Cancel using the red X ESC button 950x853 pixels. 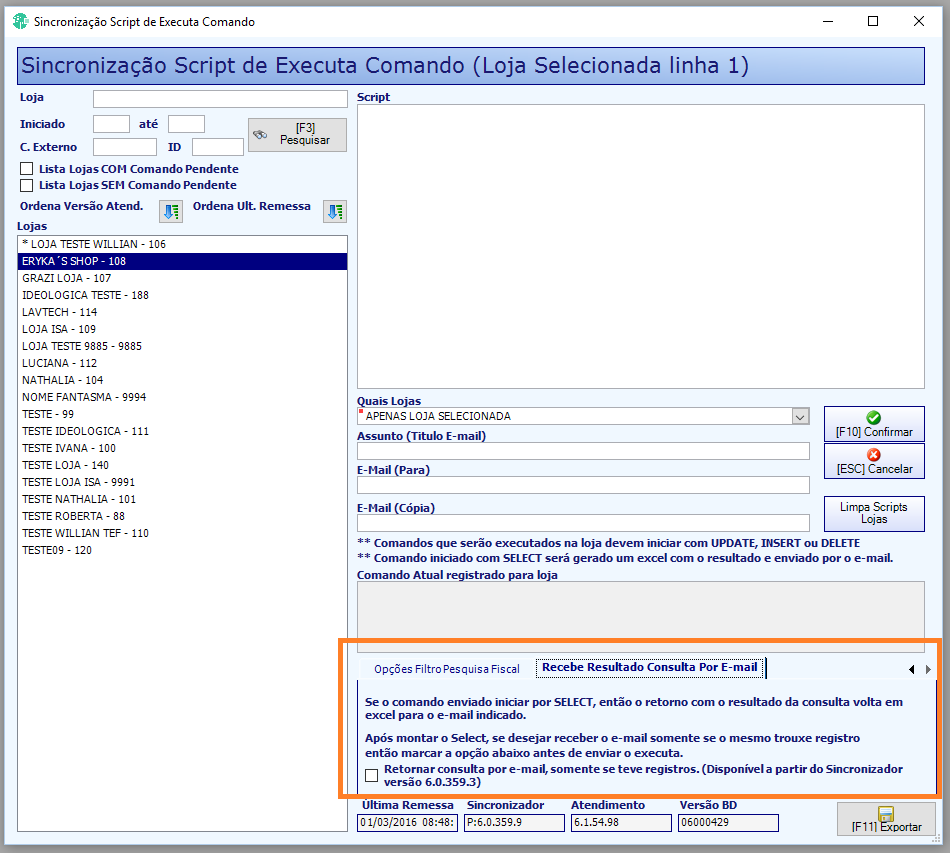click(874, 462)
